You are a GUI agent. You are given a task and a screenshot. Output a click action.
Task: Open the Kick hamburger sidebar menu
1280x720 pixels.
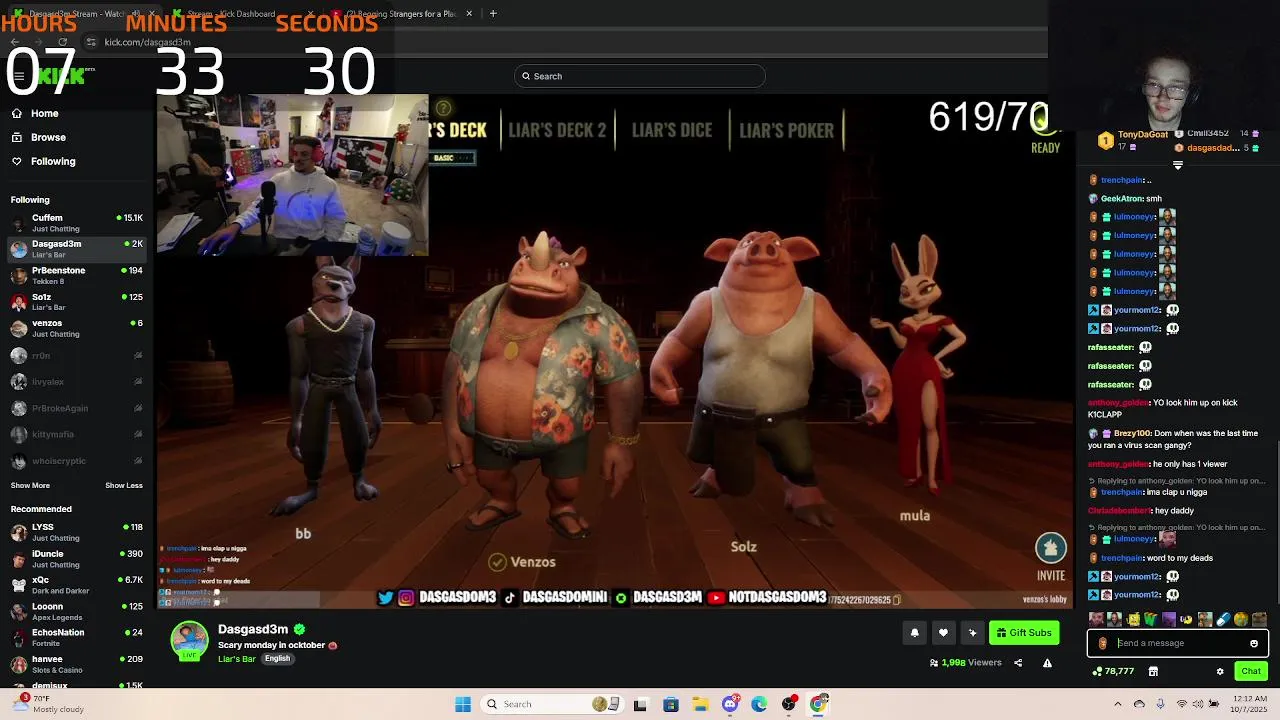point(18,76)
